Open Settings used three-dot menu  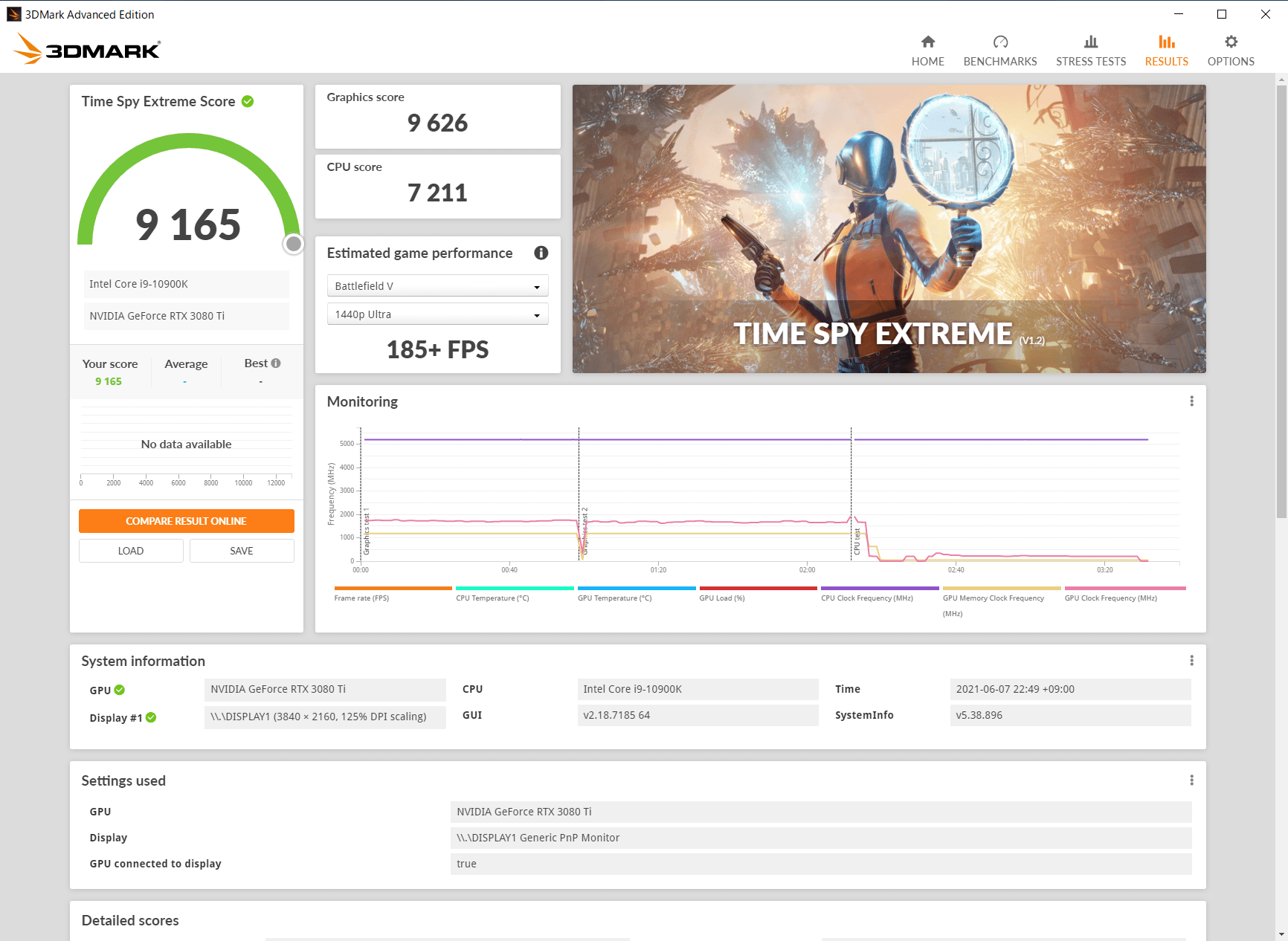[1191, 780]
